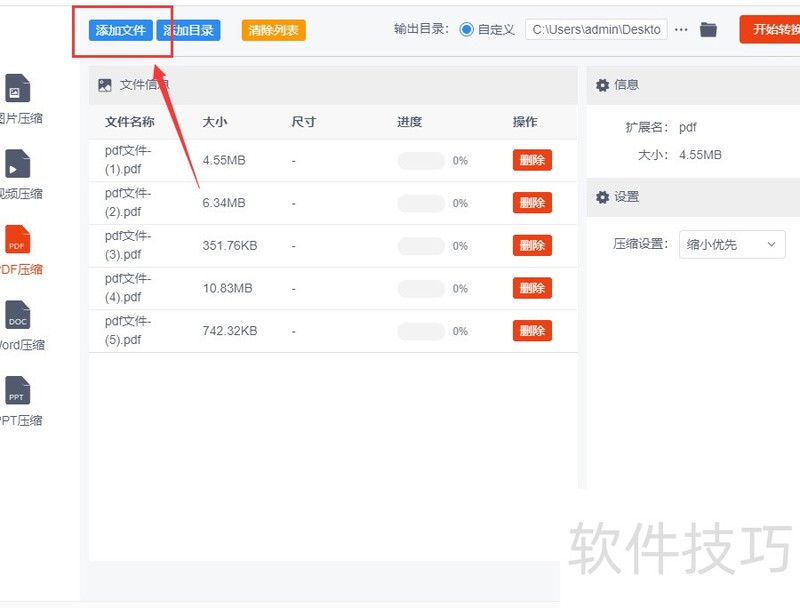Delete pdf文件-(3).pdf using 删除 button

(x=532, y=245)
